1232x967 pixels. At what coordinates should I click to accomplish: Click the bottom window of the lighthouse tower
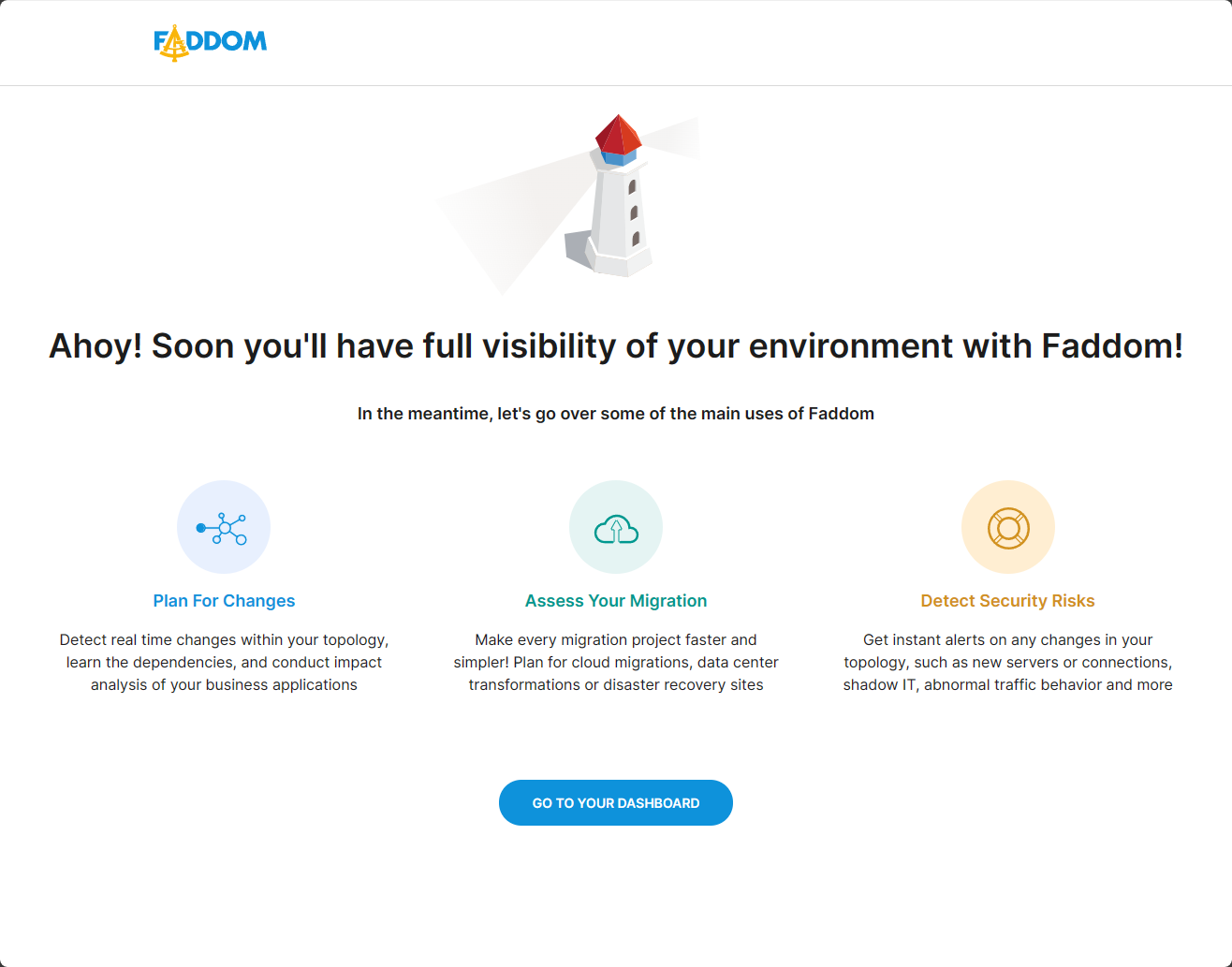pos(636,239)
